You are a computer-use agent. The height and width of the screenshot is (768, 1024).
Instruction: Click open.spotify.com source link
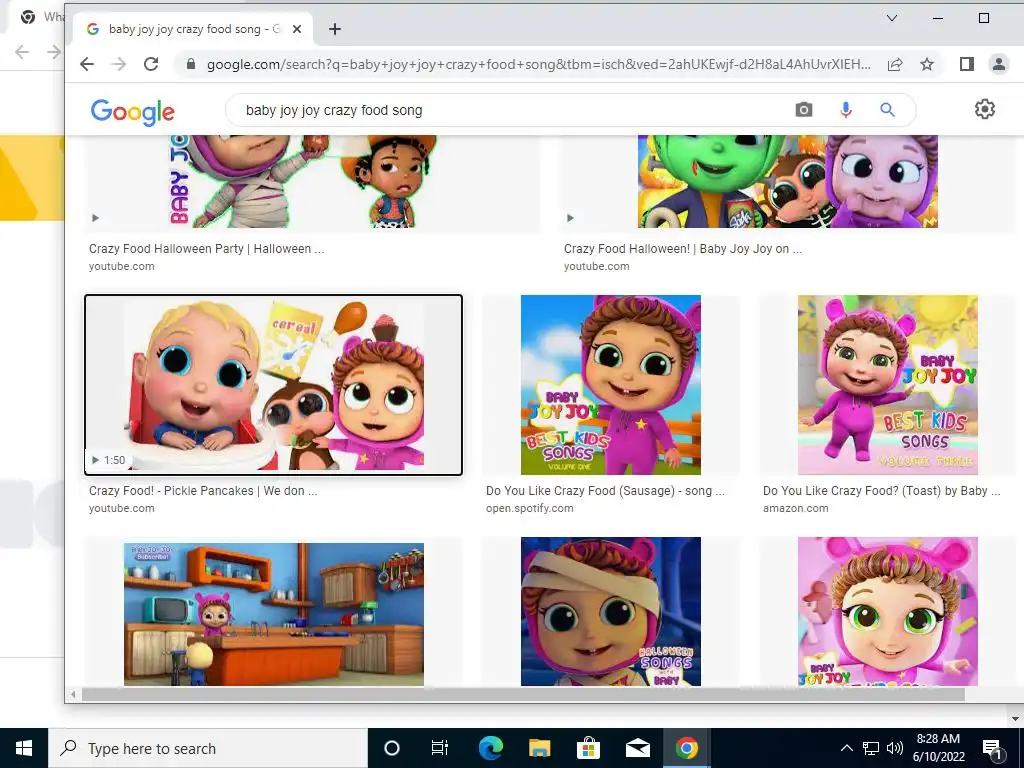point(530,509)
